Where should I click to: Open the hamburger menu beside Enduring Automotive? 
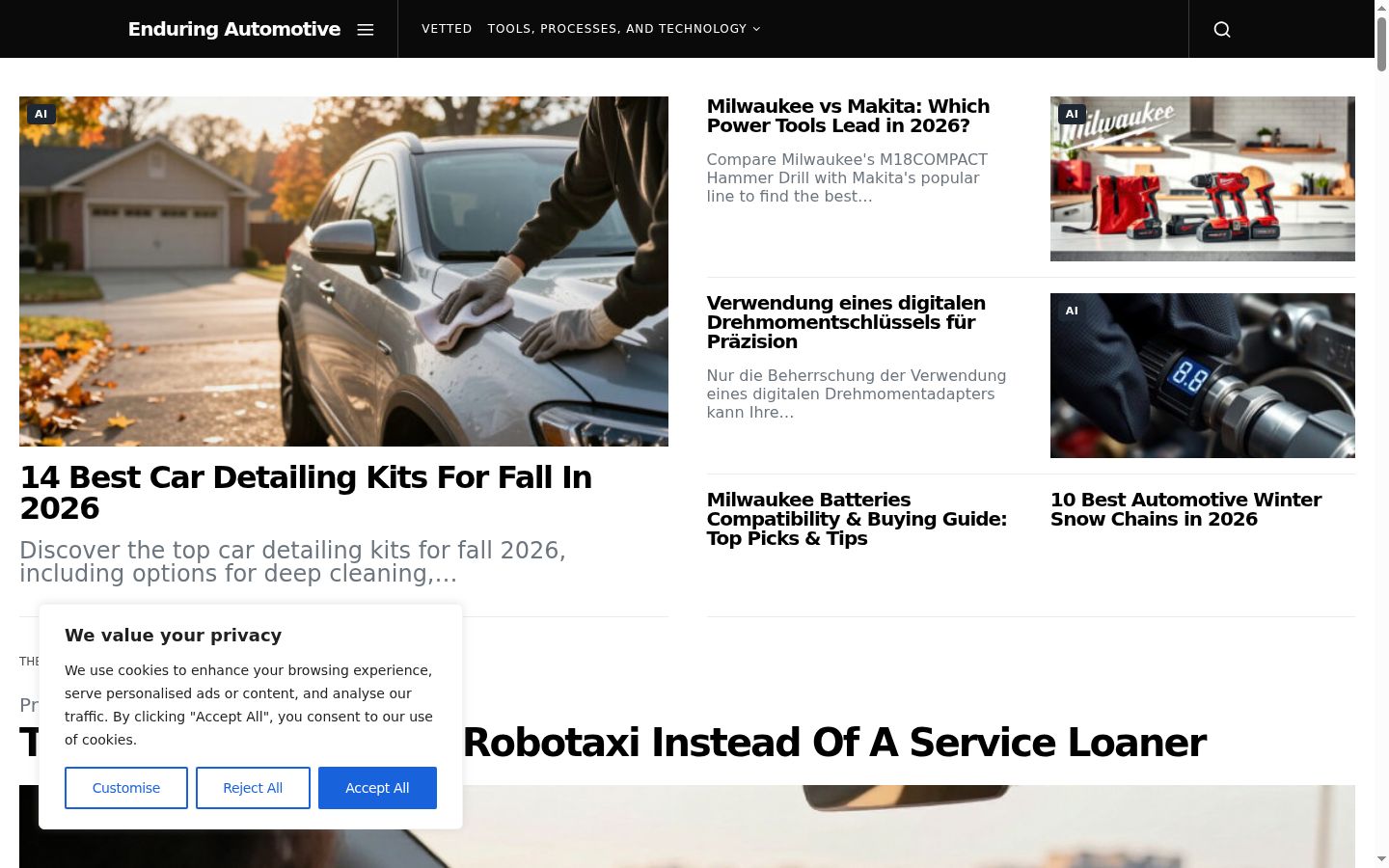click(366, 29)
